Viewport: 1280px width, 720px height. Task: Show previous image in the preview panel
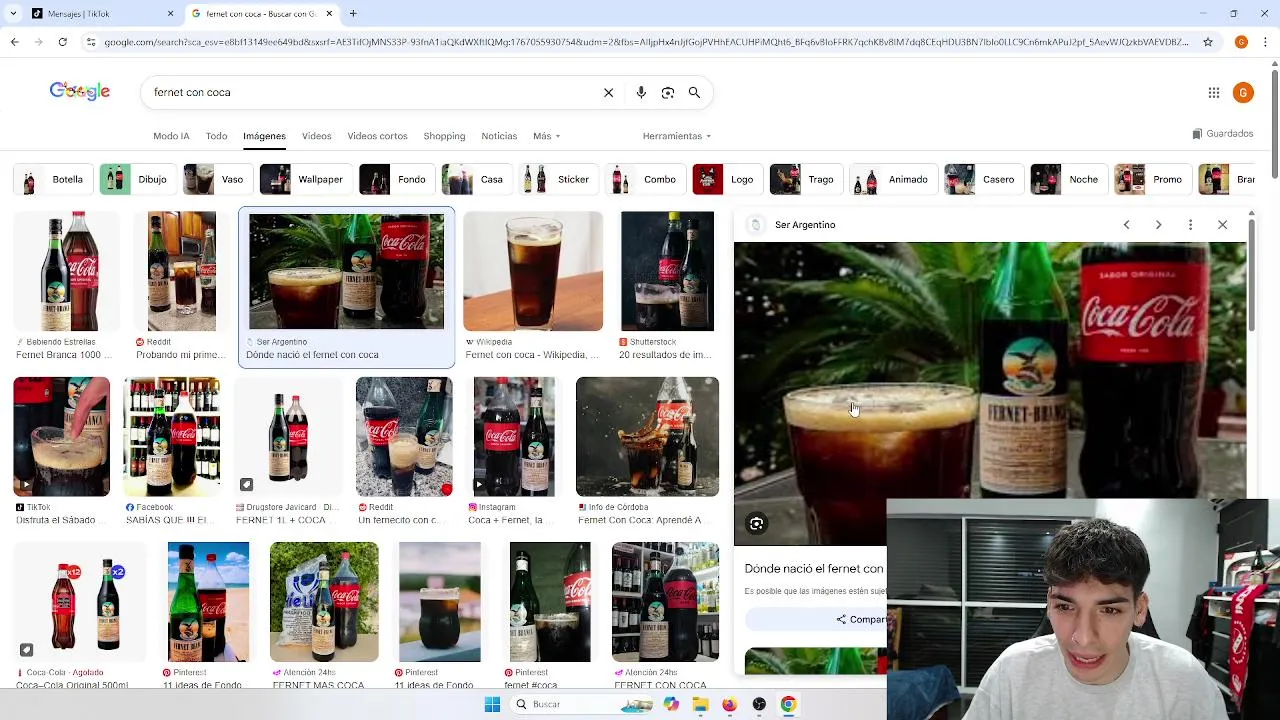point(1126,225)
